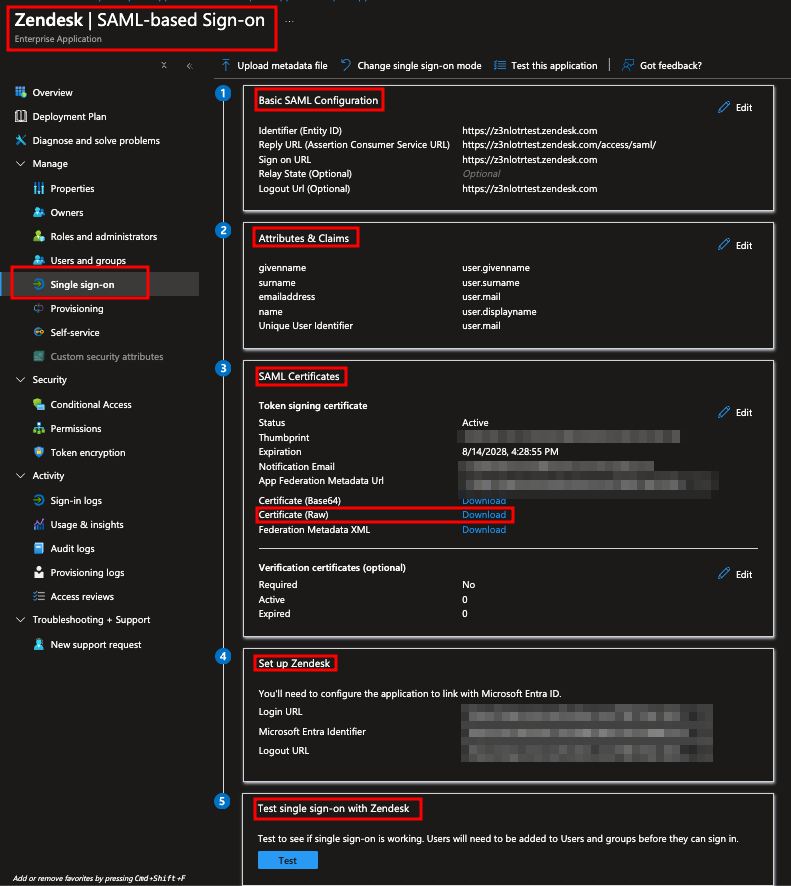
Task: Click the Owners people icon
Action: tap(39, 212)
